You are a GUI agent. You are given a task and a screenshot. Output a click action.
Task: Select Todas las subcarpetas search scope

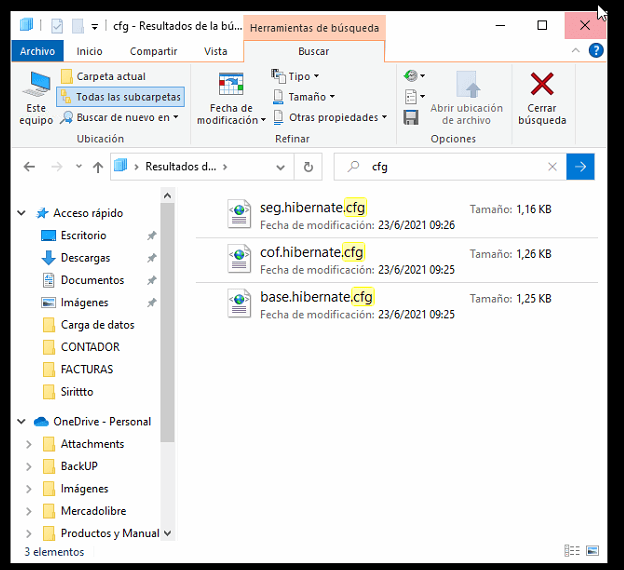point(121,97)
